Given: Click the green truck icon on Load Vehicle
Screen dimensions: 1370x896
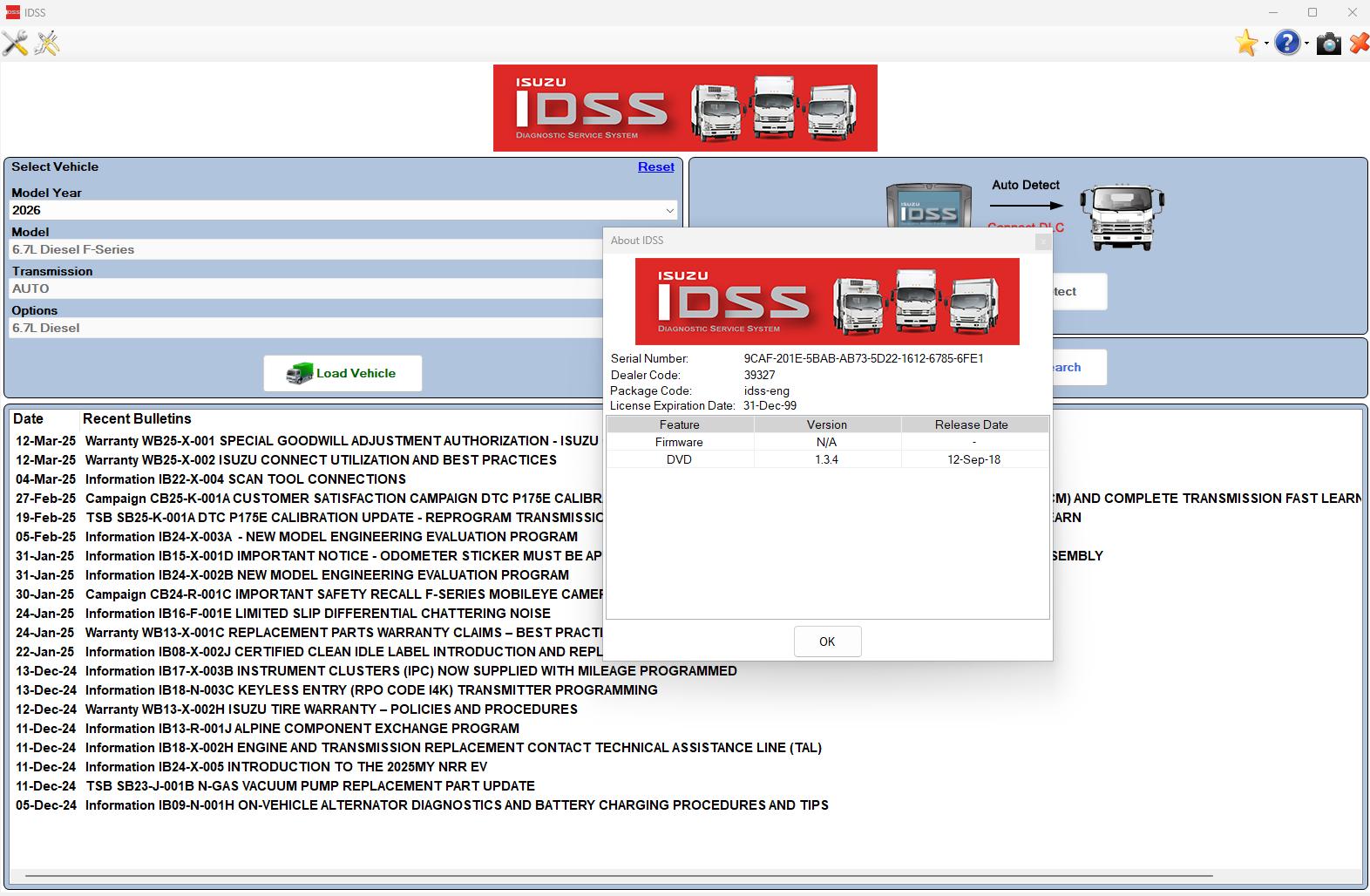Looking at the screenshot, I should tap(299, 373).
